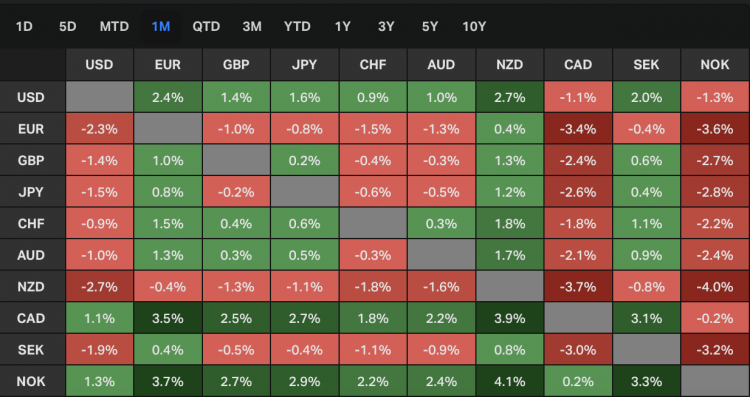Click the CHF/AUD cell showing 0.3%
This screenshot has width=750, height=397.
(x=441, y=223)
